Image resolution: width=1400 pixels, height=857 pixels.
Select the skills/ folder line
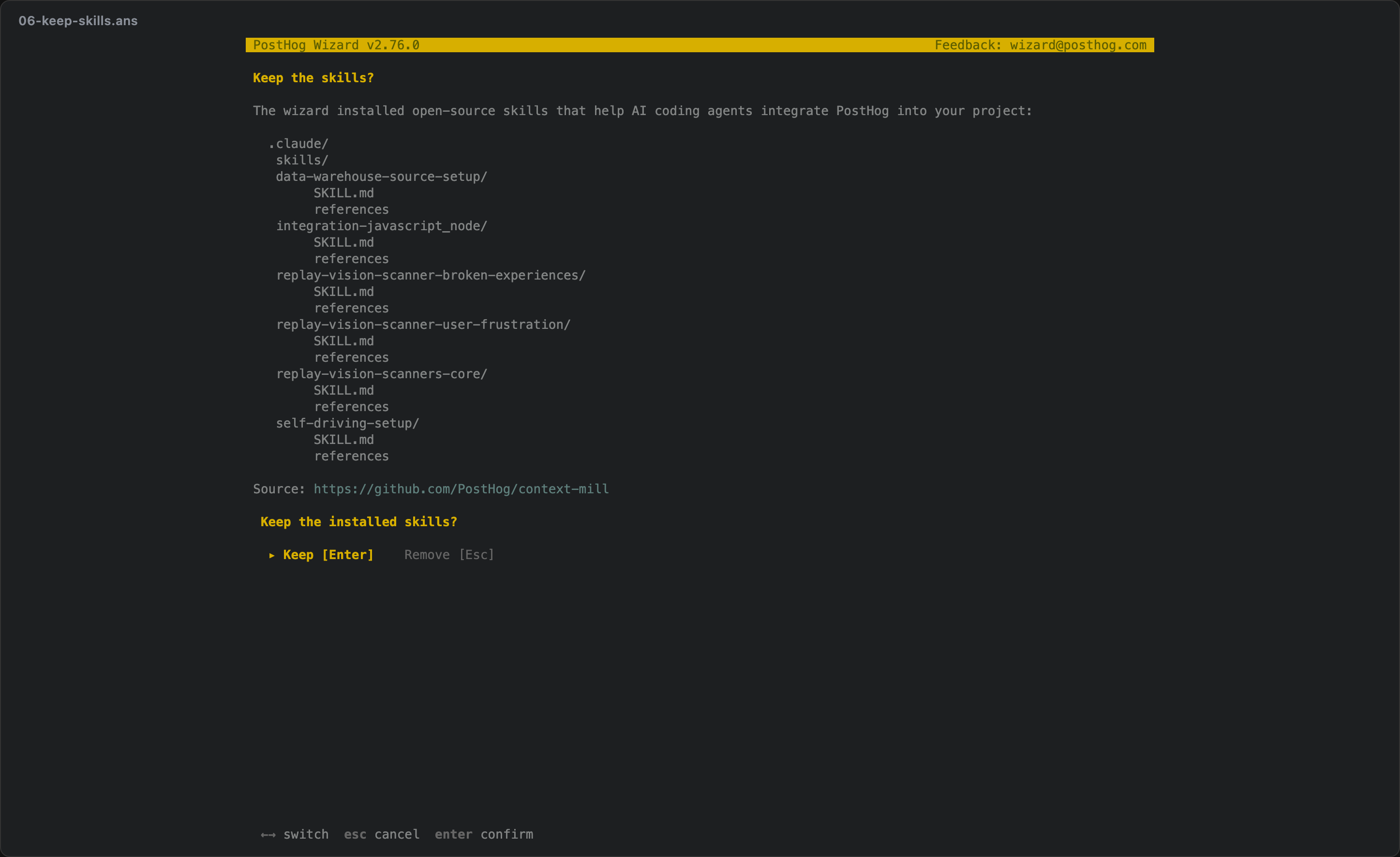(x=302, y=160)
